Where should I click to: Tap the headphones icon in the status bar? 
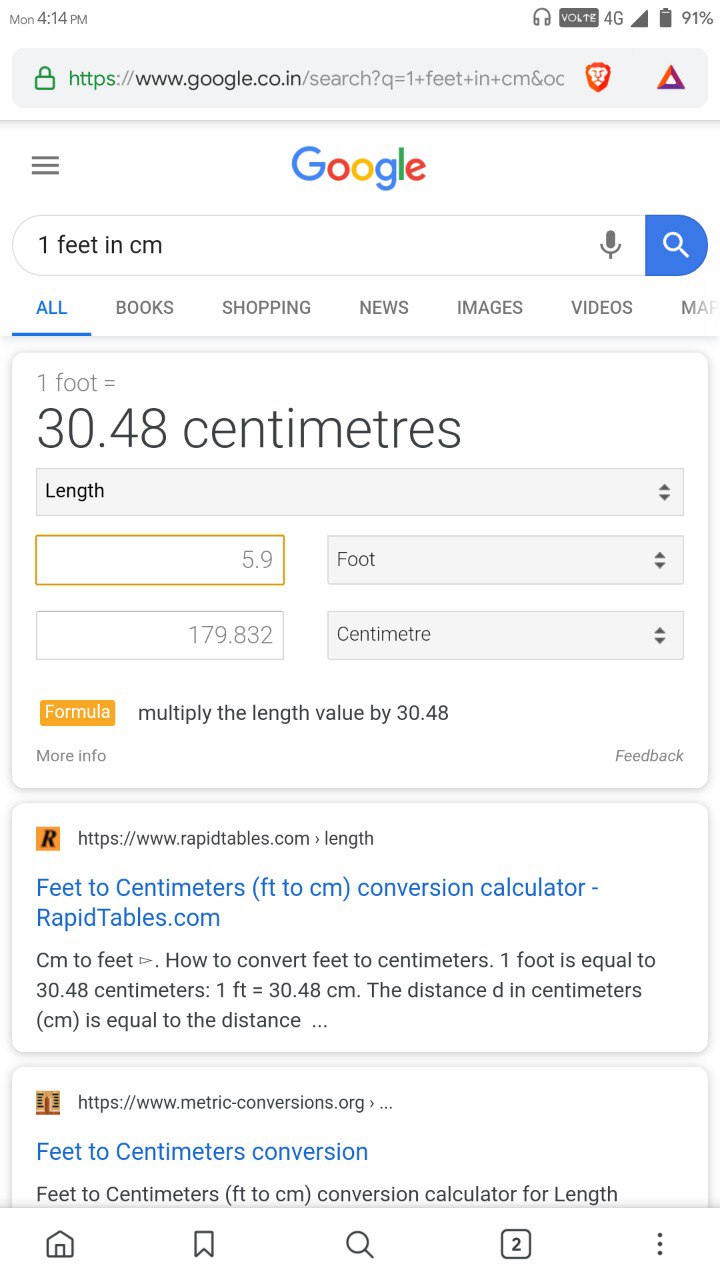coord(542,18)
